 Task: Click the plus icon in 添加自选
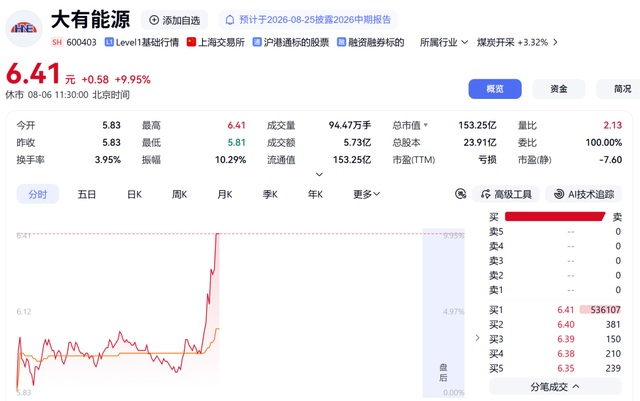pyautogui.click(x=154, y=20)
